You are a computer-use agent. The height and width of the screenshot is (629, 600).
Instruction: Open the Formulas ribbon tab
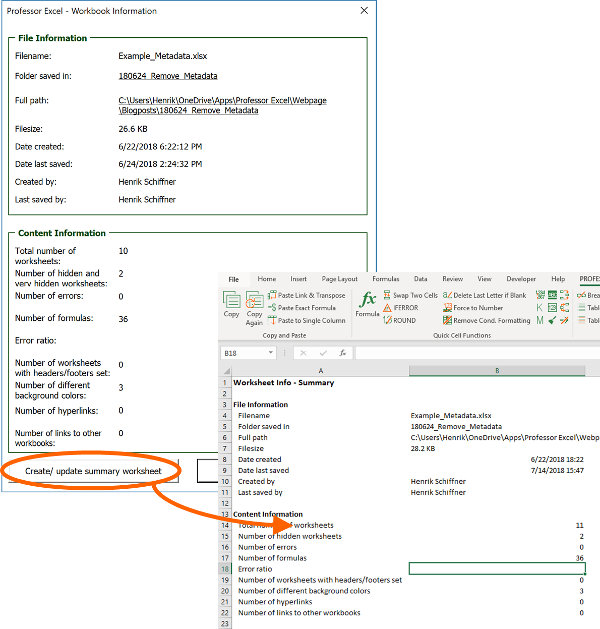[385, 279]
